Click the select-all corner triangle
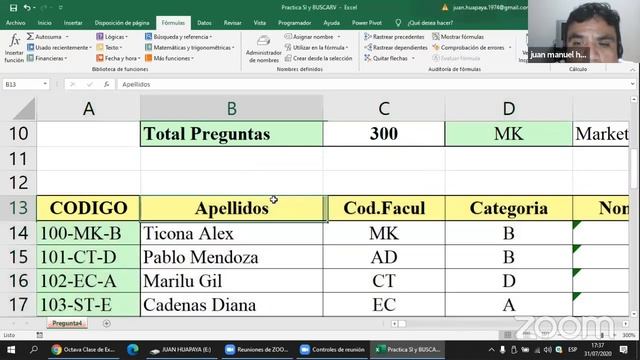 pyautogui.click(x=24, y=109)
